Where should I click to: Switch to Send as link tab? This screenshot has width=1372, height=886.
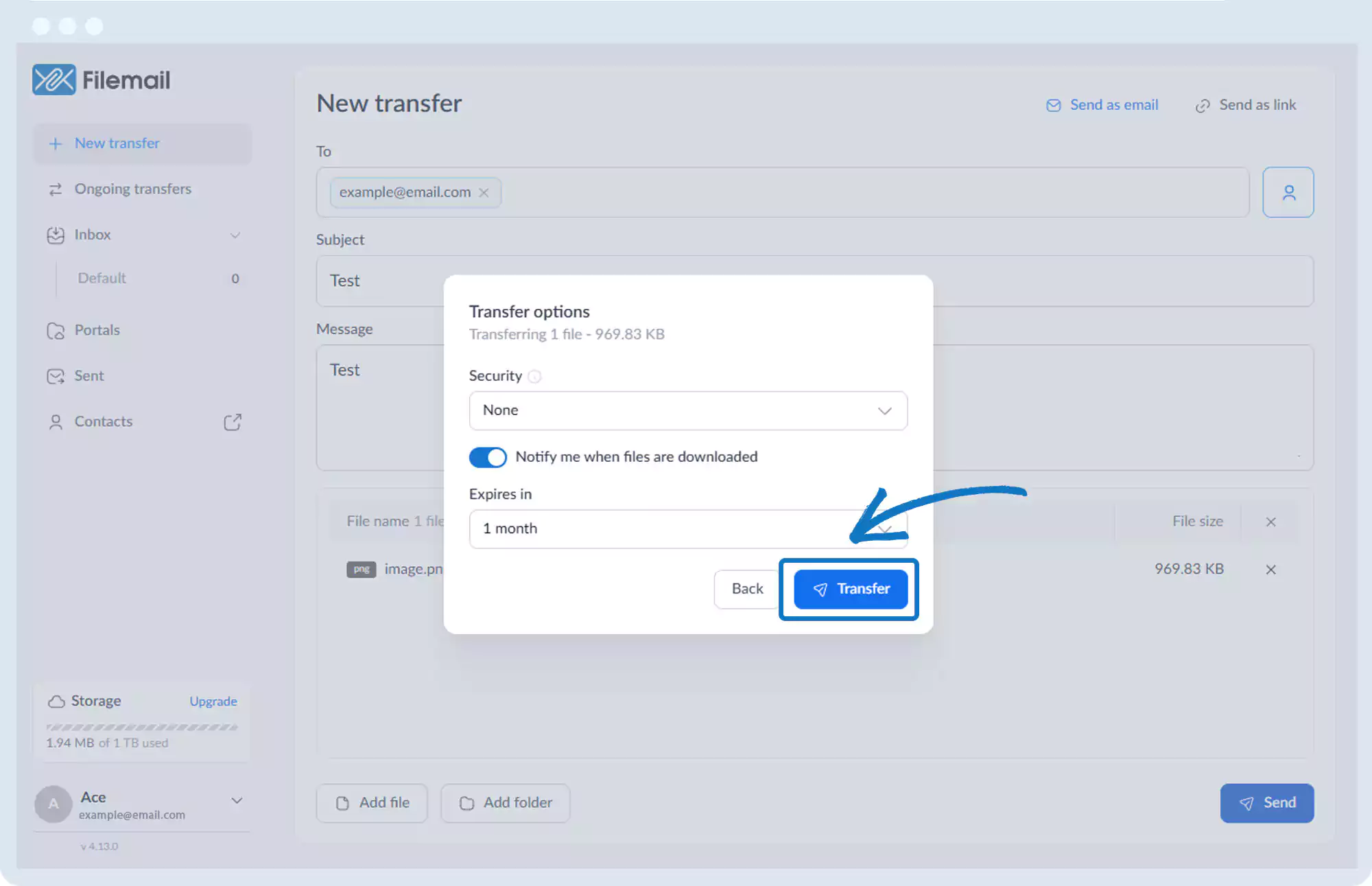(x=1246, y=105)
